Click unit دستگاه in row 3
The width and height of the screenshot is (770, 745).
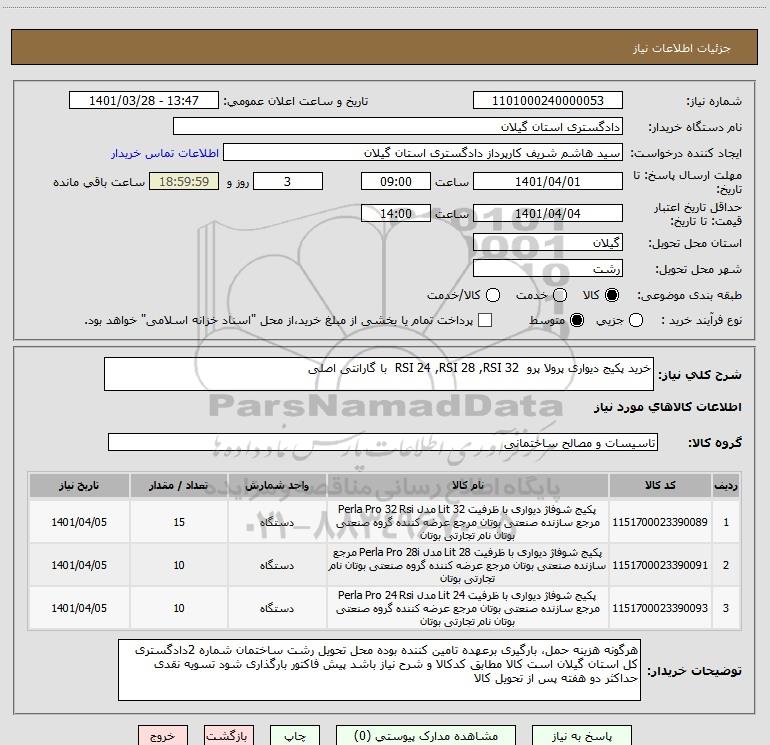click(277, 608)
